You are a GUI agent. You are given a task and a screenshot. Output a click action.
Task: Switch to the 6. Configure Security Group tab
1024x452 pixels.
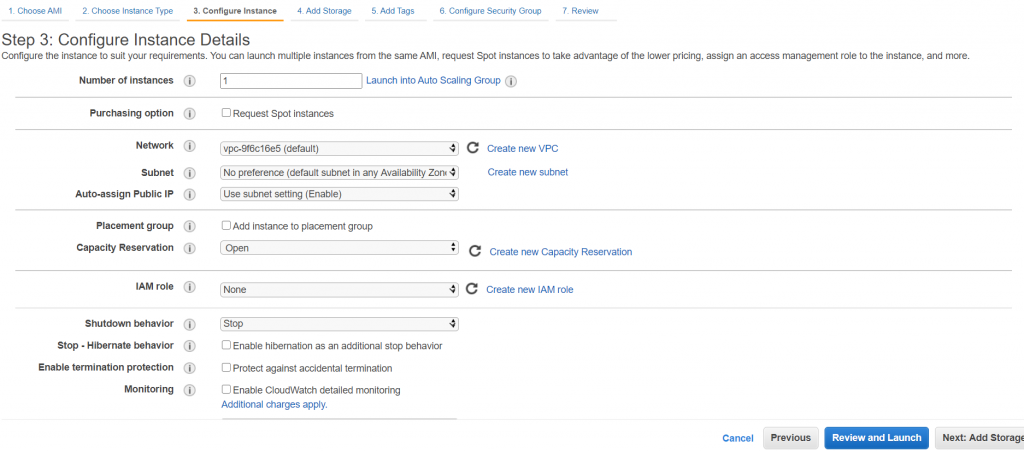tap(490, 11)
